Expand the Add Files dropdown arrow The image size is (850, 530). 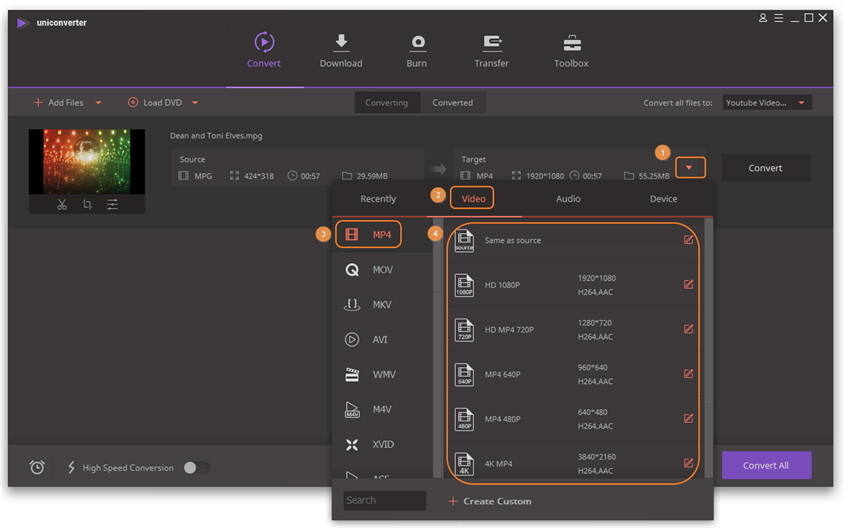98,102
